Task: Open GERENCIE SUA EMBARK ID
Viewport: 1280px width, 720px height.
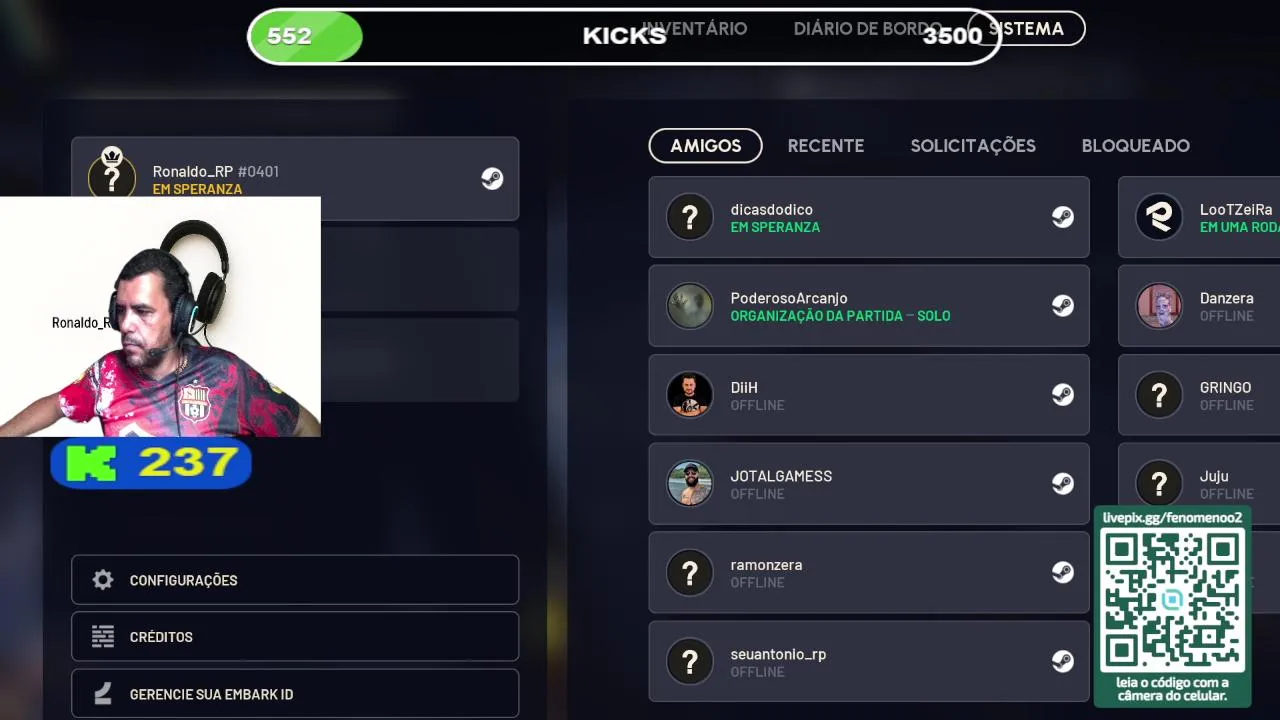Action: (x=295, y=694)
